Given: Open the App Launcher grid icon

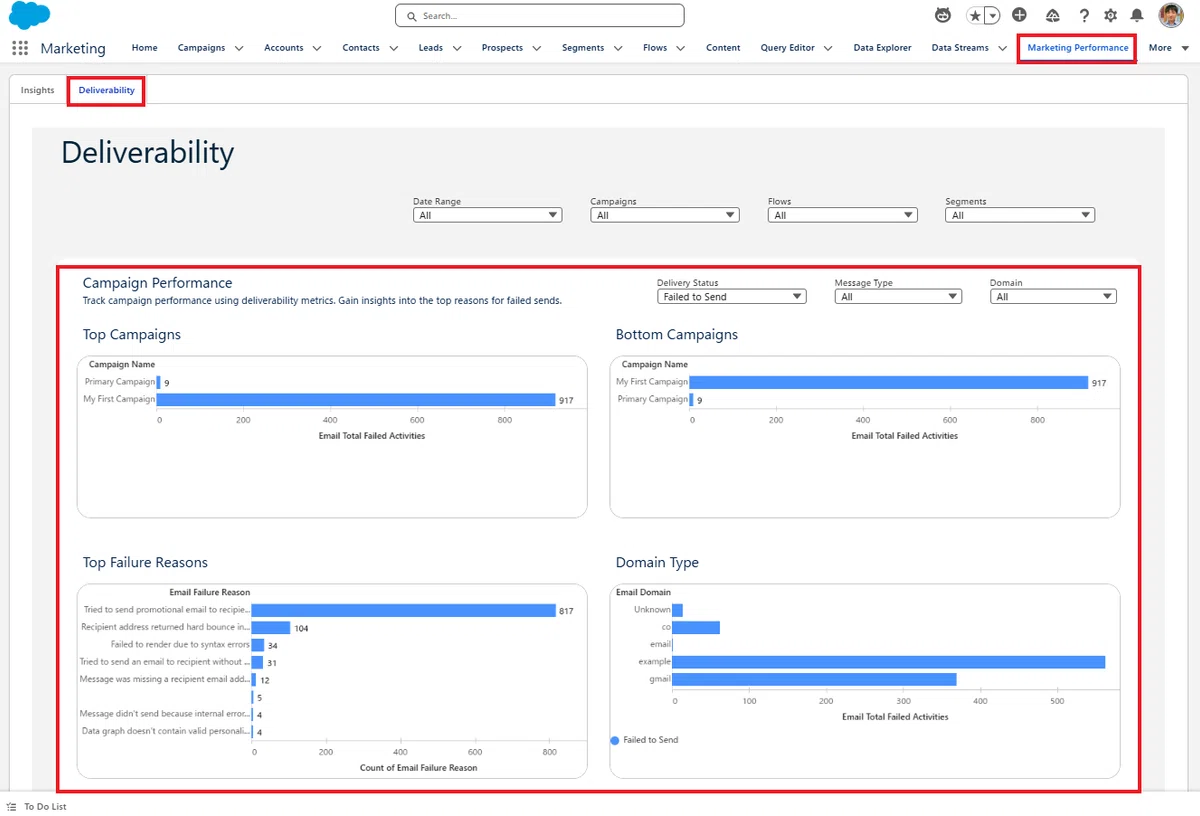Looking at the screenshot, I should 20,48.
